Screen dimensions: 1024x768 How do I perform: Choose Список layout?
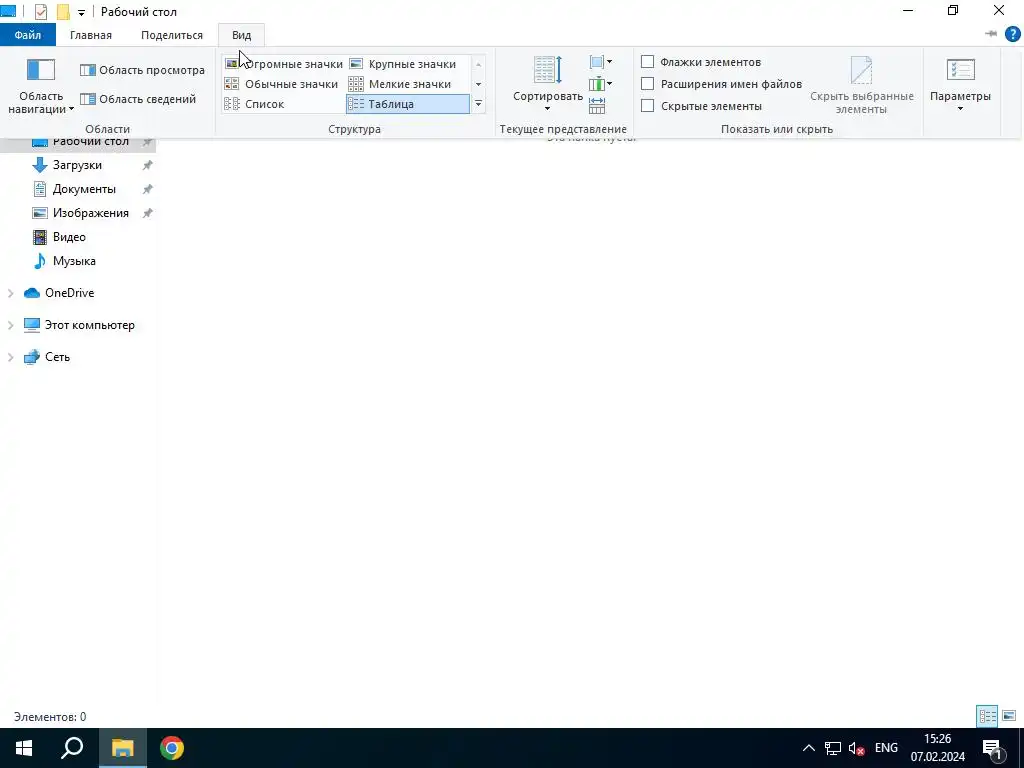[283, 104]
